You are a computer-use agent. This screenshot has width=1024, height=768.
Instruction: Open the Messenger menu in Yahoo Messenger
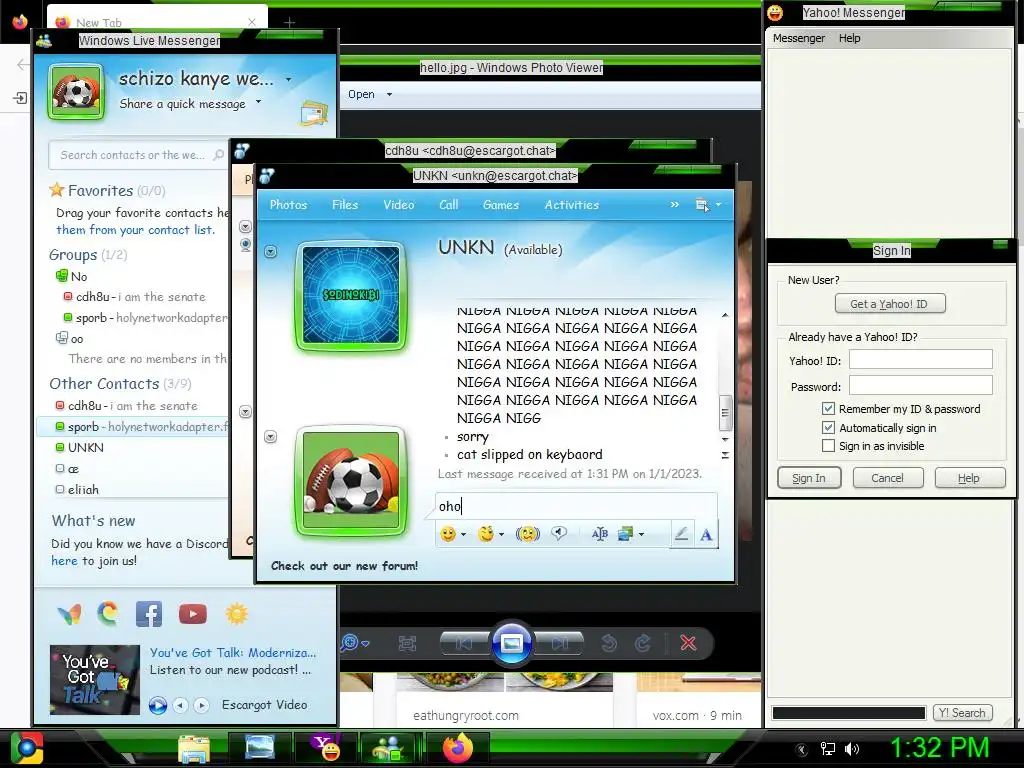coord(799,38)
